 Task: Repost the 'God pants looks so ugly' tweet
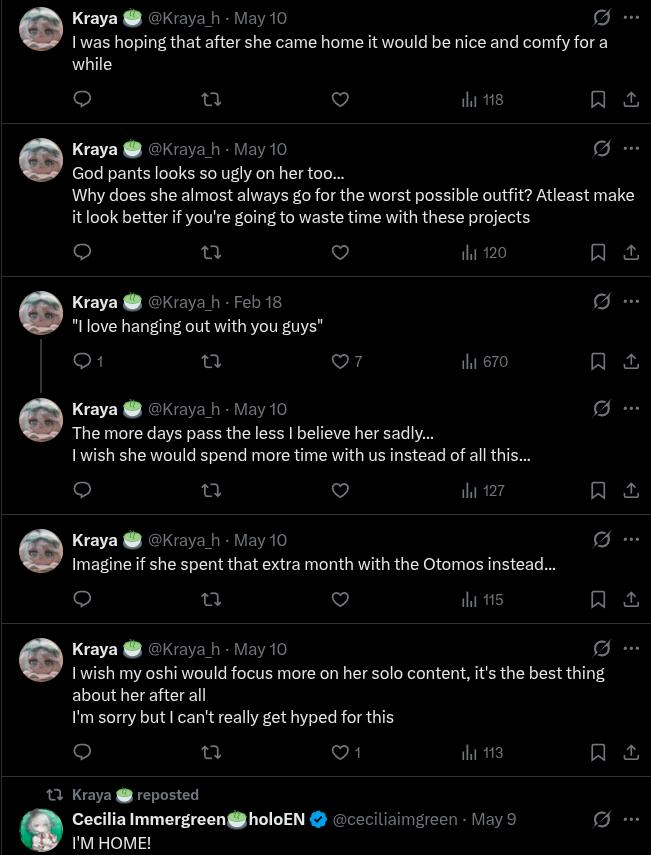(x=211, y=252)
